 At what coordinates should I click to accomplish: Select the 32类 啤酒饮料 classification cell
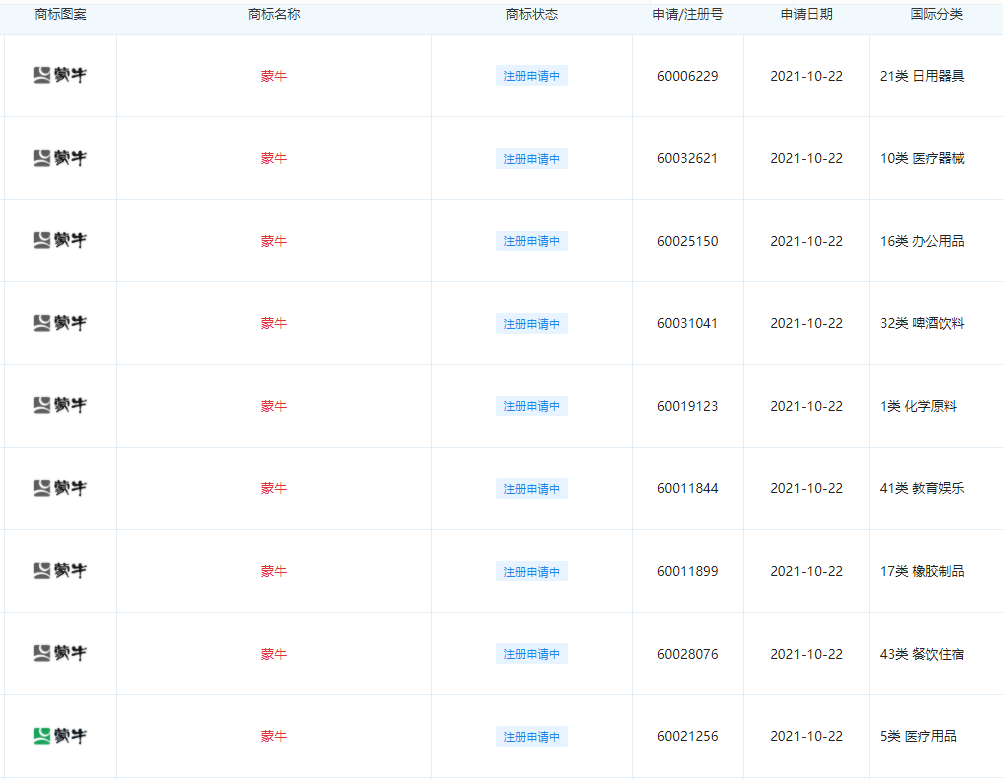click(x=922, y=323)
